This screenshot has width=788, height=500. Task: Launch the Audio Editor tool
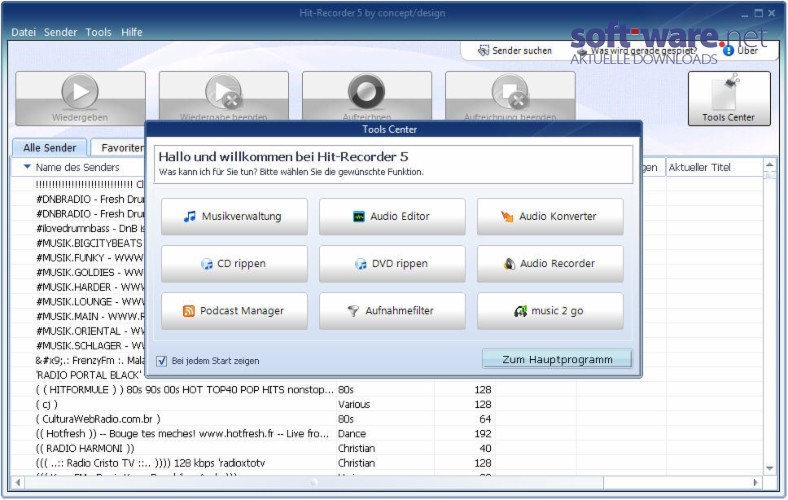click(x=392, y=217)
